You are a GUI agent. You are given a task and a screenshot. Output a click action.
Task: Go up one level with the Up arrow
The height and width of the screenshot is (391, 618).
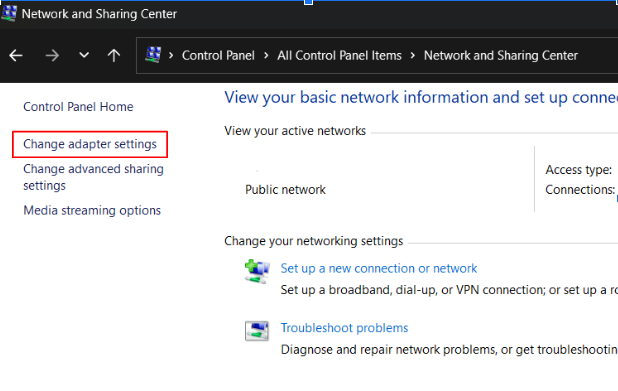point(114,56)
